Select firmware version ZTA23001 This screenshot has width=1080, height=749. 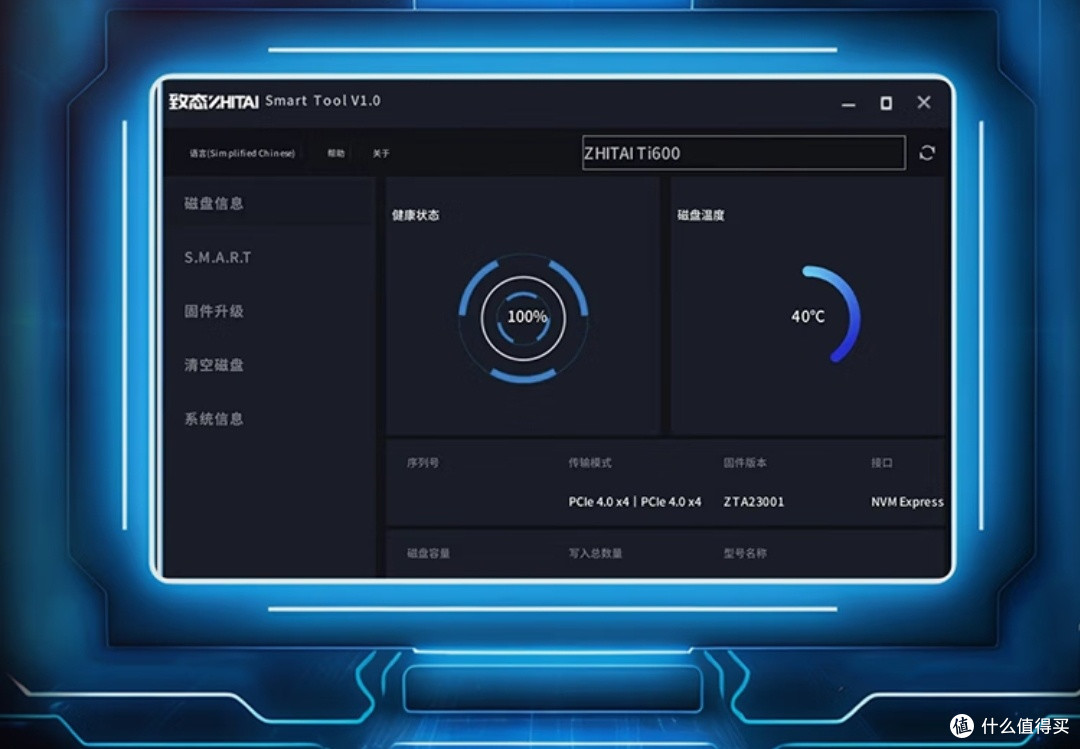click(x=754, y=502)
